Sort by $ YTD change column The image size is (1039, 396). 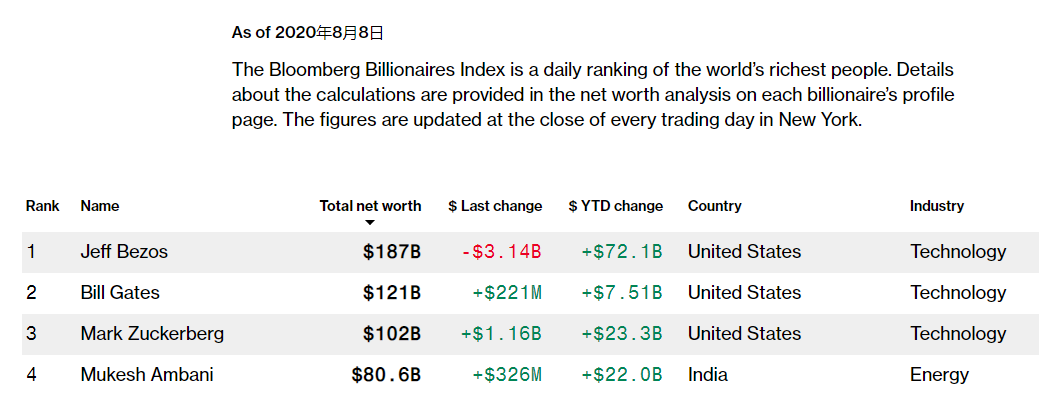(x=616, y=206)
